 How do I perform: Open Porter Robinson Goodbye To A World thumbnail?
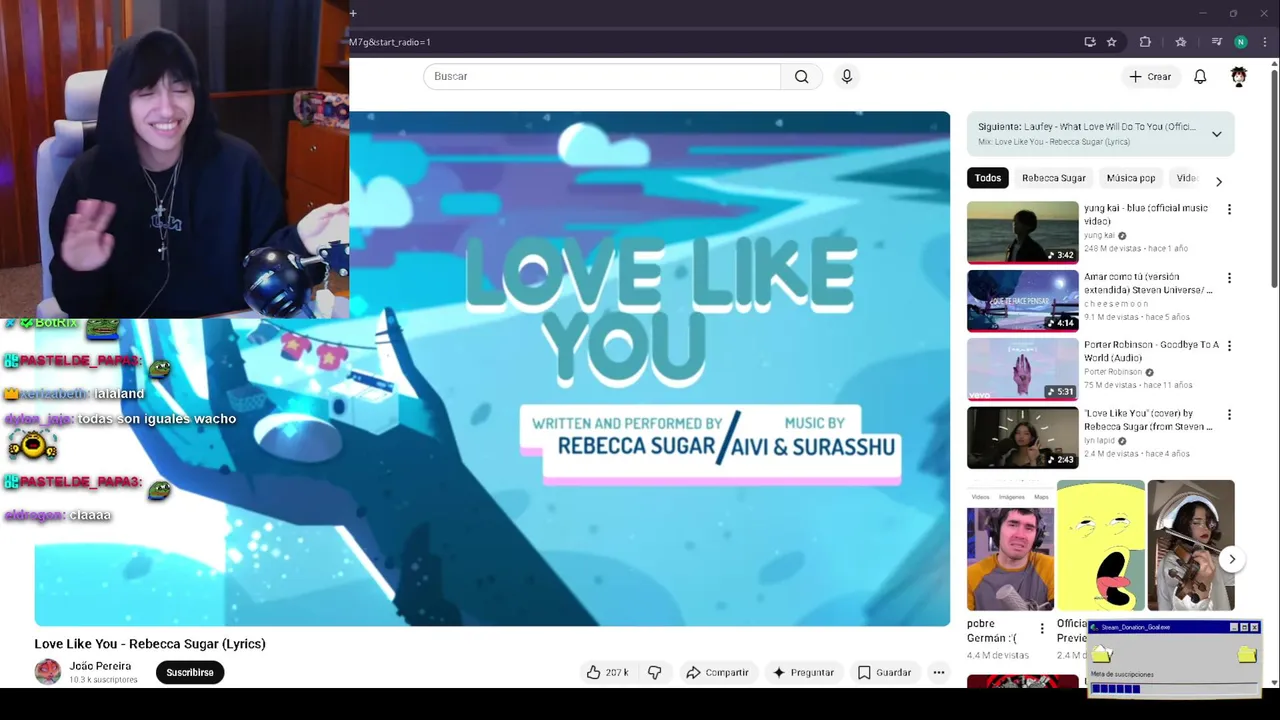[1023, 369]
